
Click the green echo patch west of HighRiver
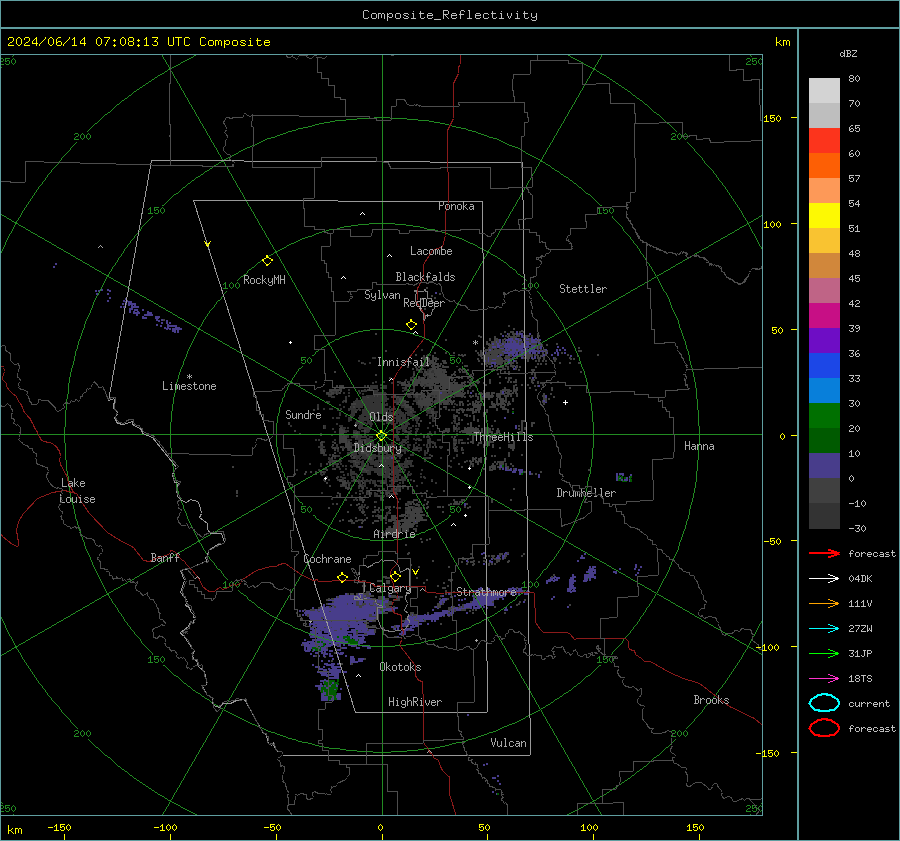pyautogui.click(x=330, y=689)
